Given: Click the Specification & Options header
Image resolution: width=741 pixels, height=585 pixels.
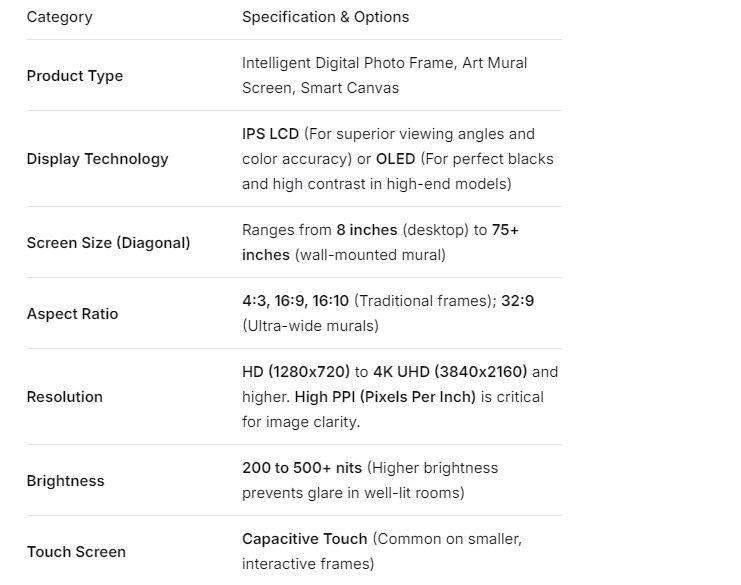Looking at the screenshot, I should pyautogui.click(x=325, y=17).
